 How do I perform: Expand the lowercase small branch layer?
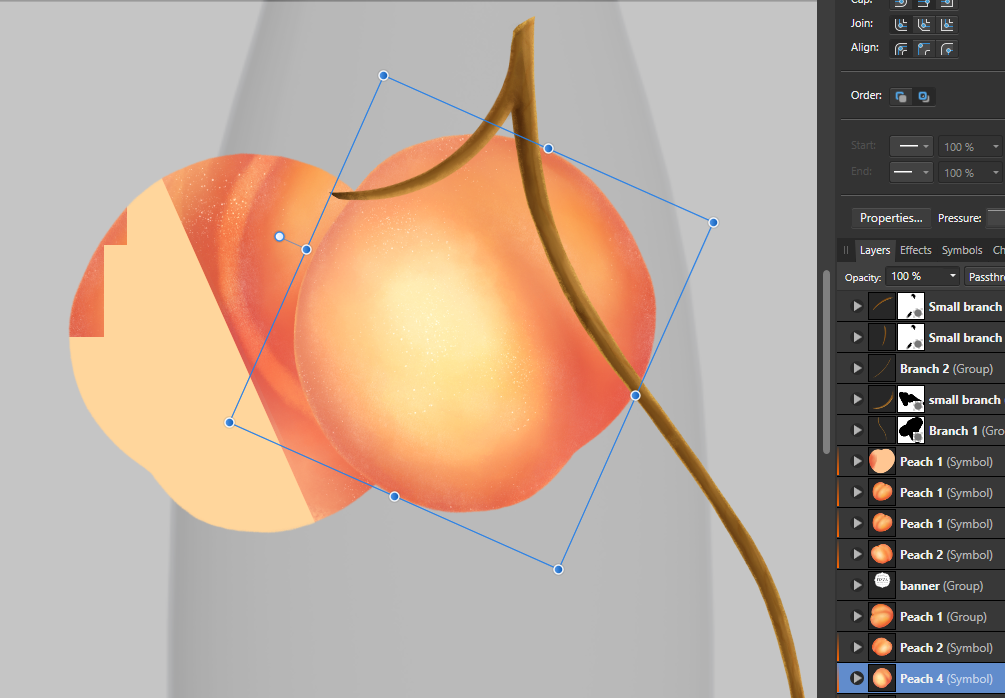[857, 399]
